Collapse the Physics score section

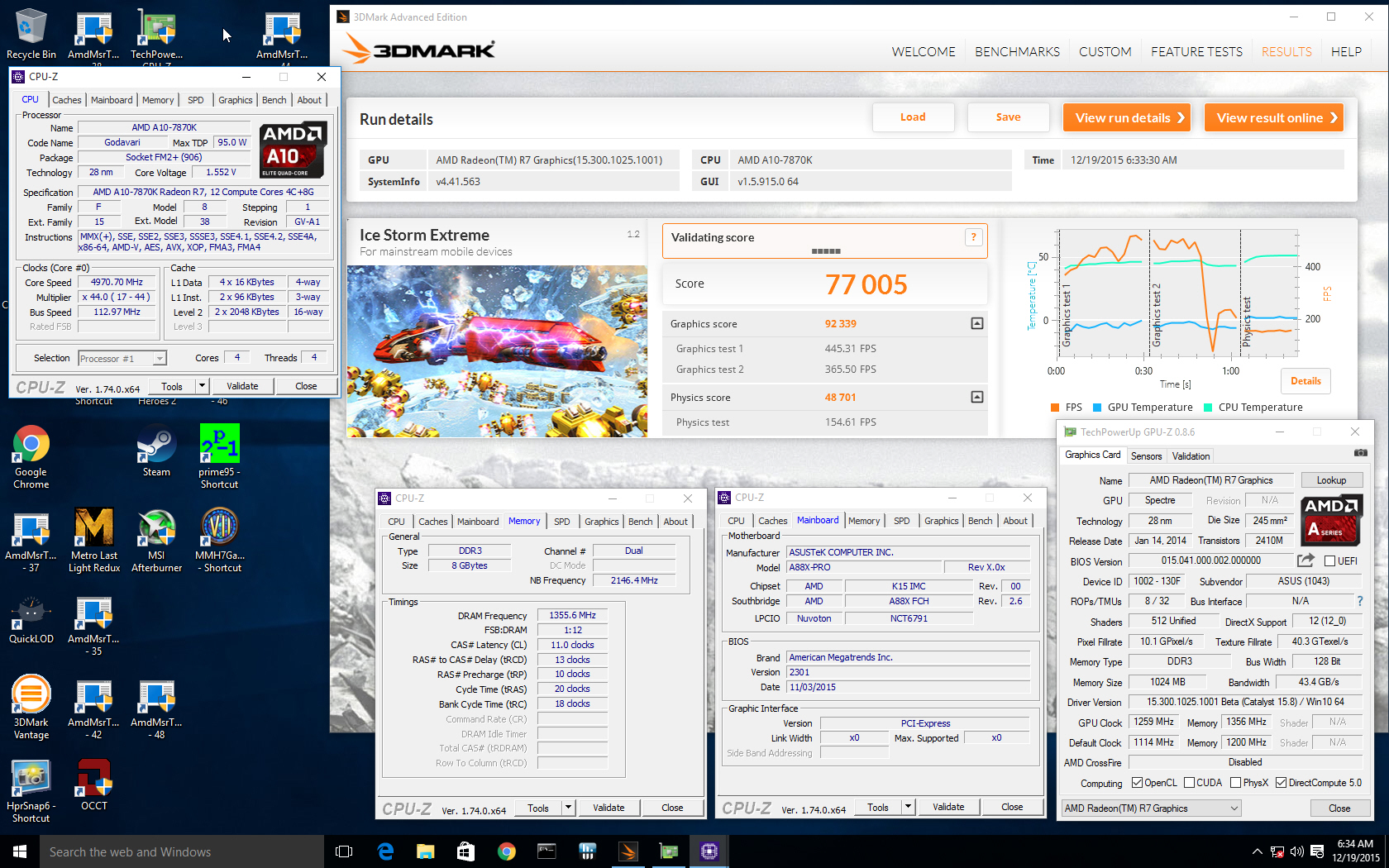pos(977,397)
